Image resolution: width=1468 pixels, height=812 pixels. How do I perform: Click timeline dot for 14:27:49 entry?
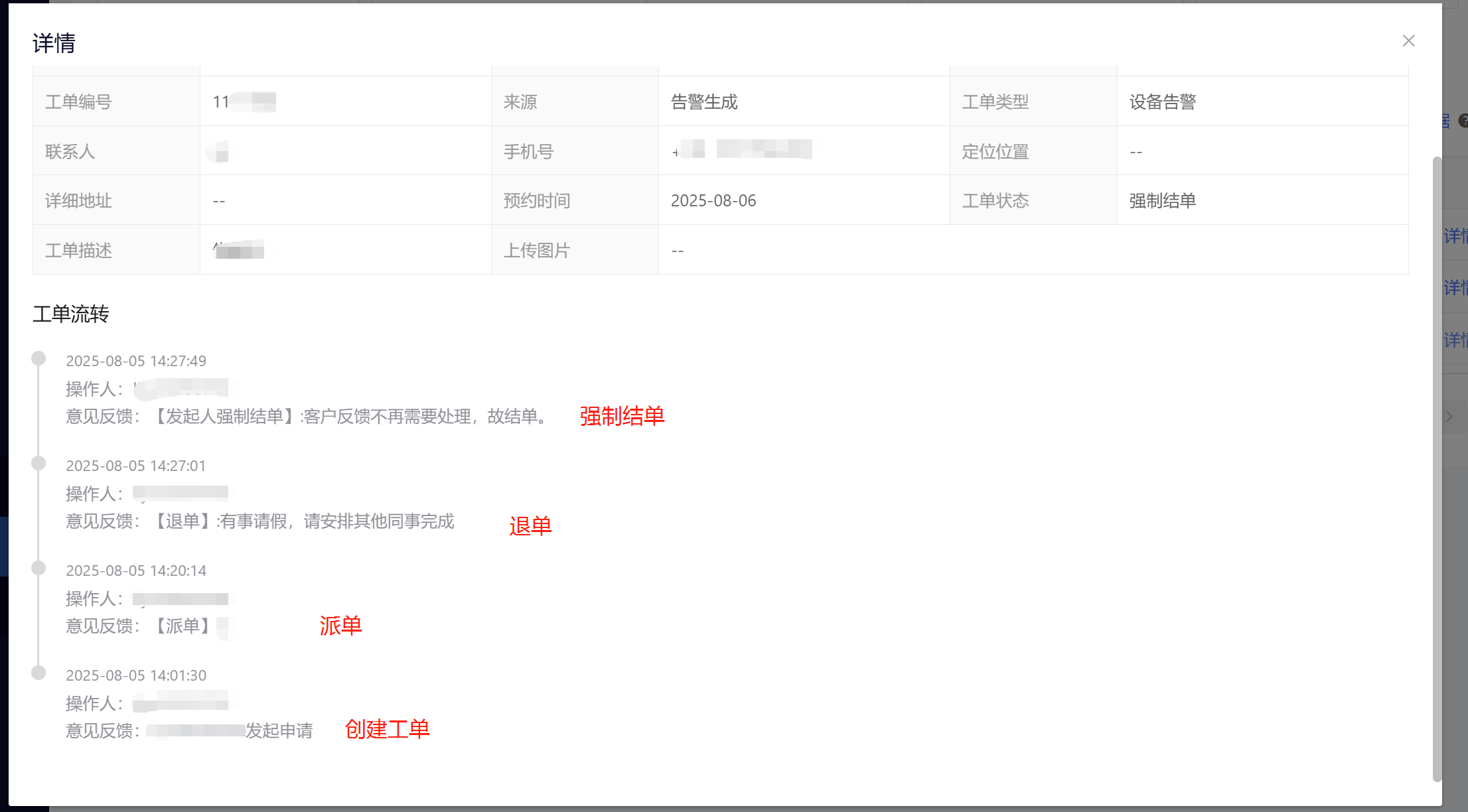coord(38,358)
